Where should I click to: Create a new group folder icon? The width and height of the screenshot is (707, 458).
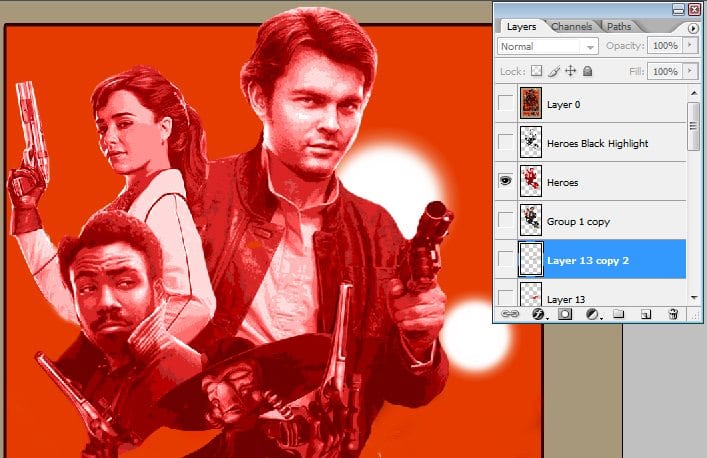click(x=619, y=314)
